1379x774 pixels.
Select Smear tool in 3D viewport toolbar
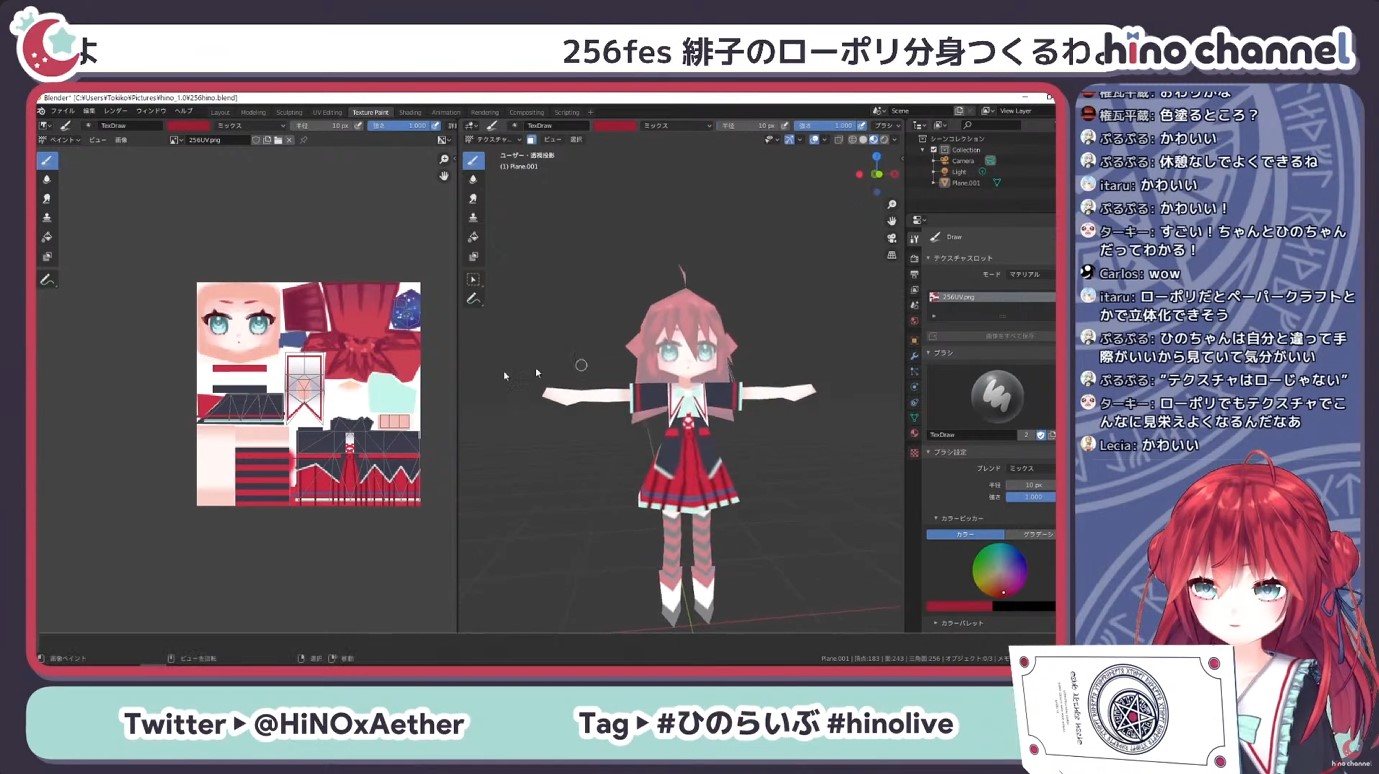473,198
